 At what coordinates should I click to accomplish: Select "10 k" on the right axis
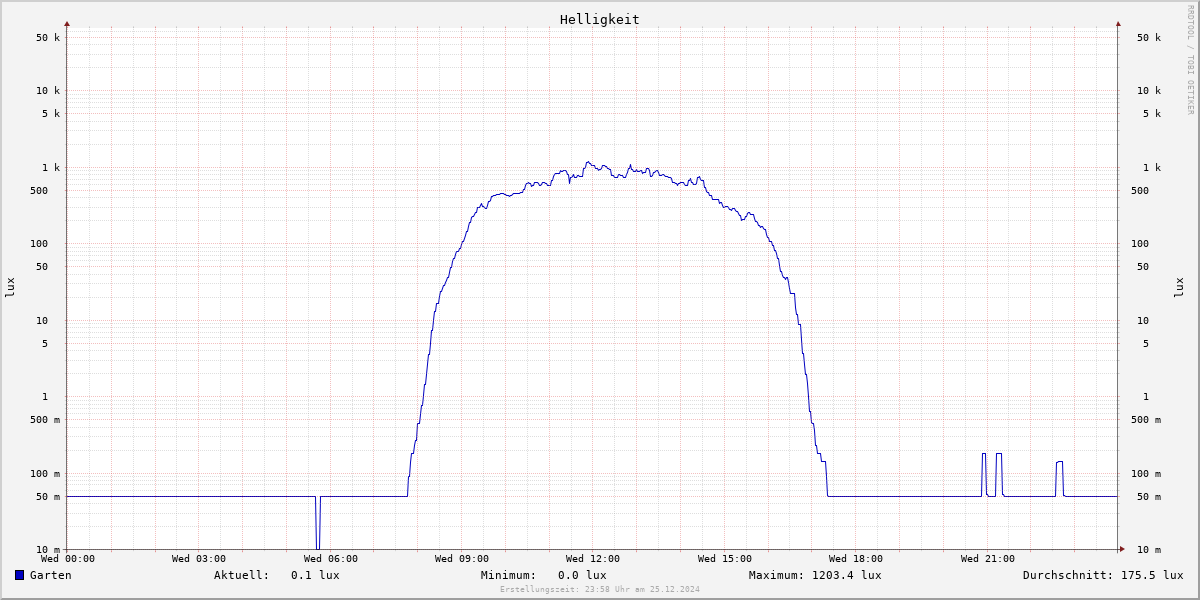coord(1149,91)
